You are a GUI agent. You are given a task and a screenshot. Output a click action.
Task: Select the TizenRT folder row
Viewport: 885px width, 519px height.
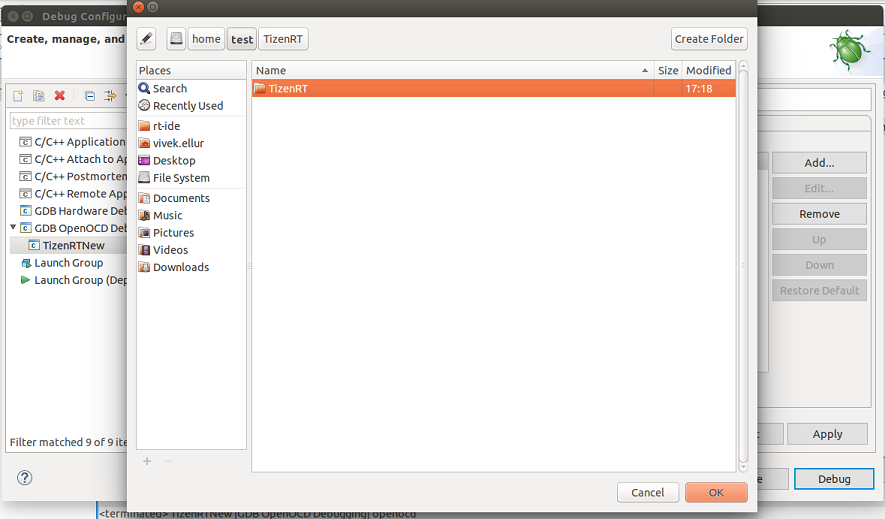coord(450,89)
